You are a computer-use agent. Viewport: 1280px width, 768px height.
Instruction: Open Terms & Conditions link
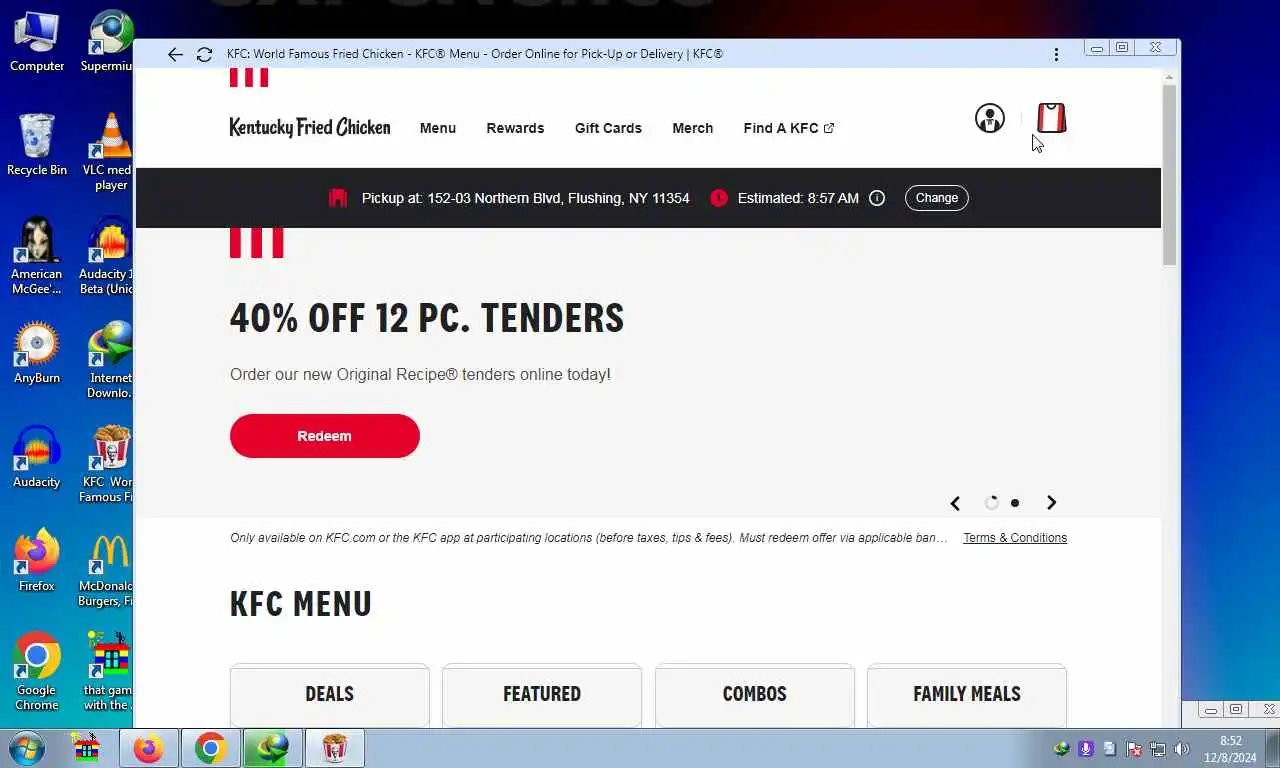[1015, 538]
